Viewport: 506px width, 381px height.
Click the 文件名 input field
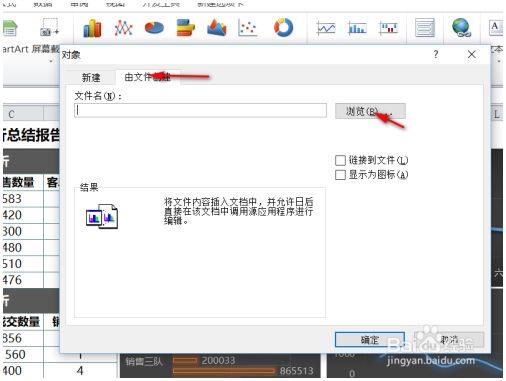(200, 110)
